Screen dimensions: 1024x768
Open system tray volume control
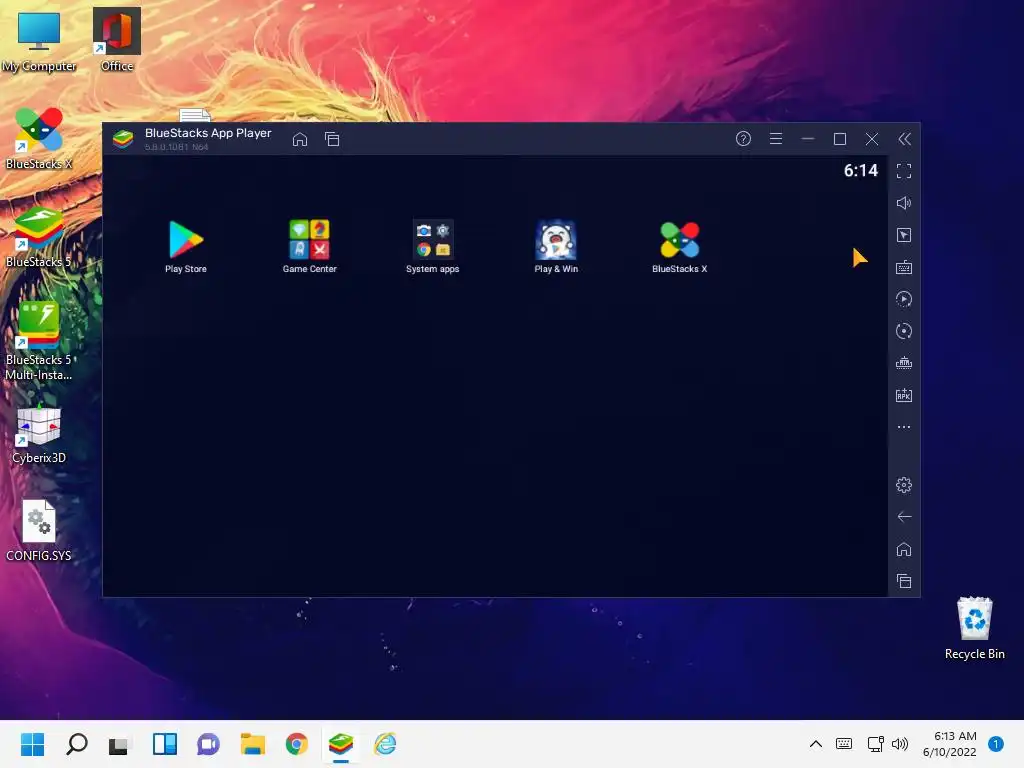tap(900, 744)
